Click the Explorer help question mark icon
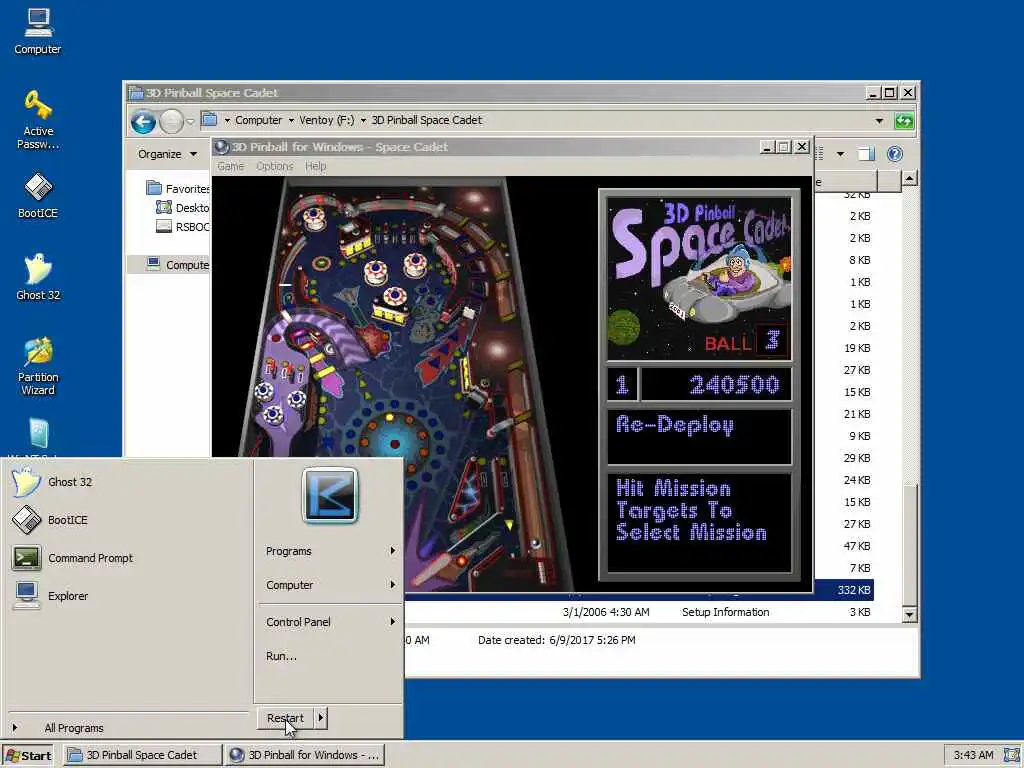The image size is (1024, 768). pos(895,154)
